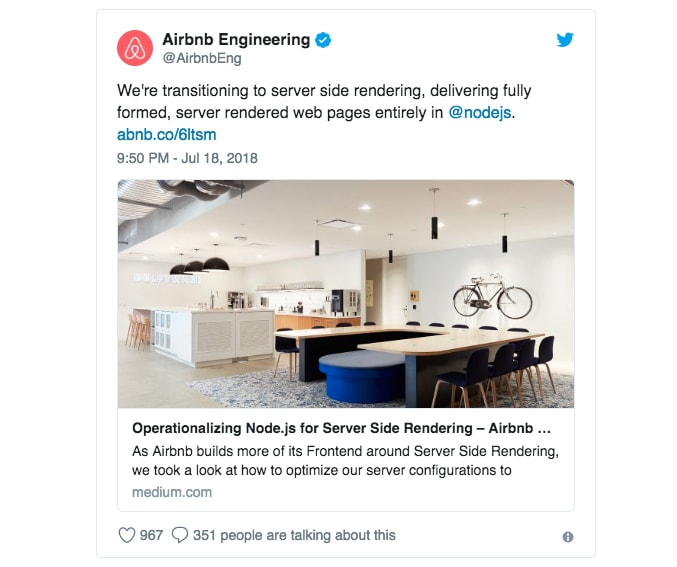Open Operationalizing Node.js article title
The image size is (677, 567).
click(342, 428)
